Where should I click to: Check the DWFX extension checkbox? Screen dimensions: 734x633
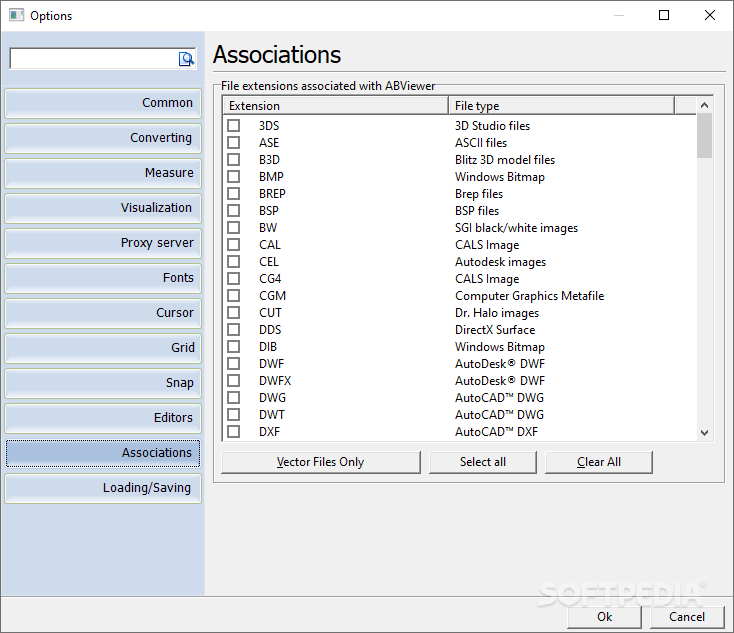pyautogui.click(x=234, y=381)
